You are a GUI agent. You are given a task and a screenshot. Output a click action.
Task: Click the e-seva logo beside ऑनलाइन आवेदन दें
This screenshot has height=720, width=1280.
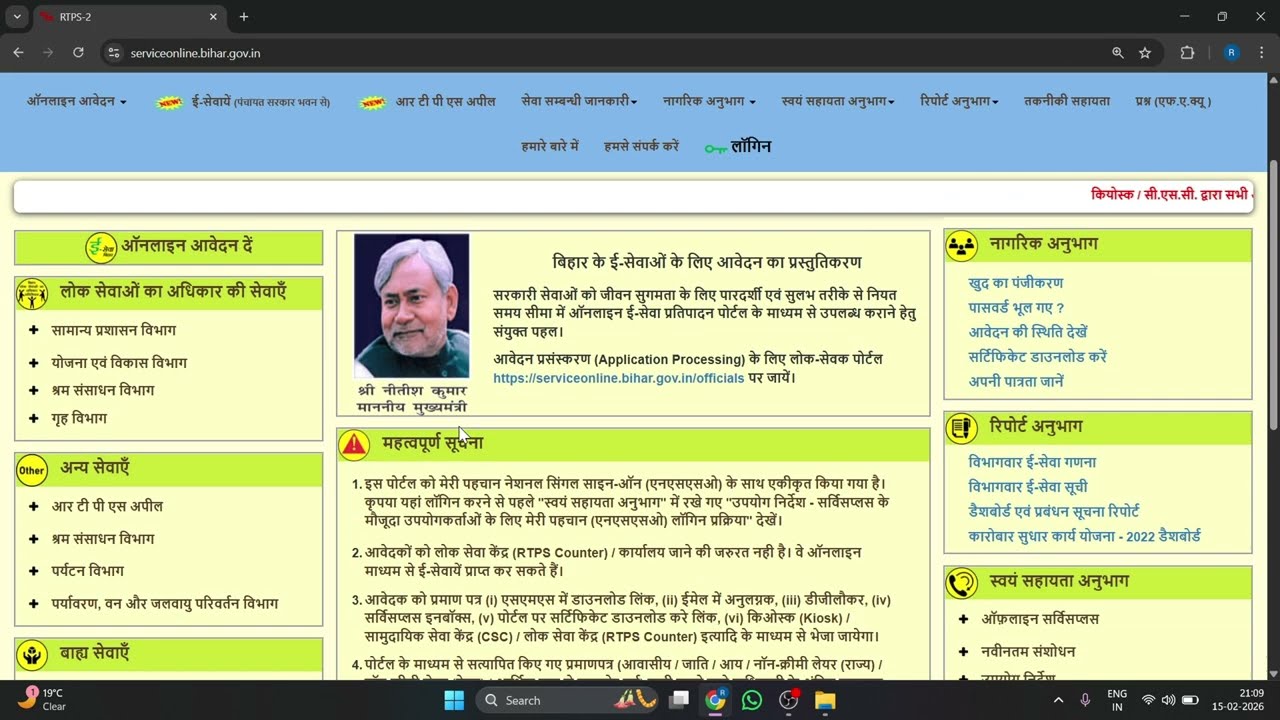pyautogui.click(x=101, y=247)
